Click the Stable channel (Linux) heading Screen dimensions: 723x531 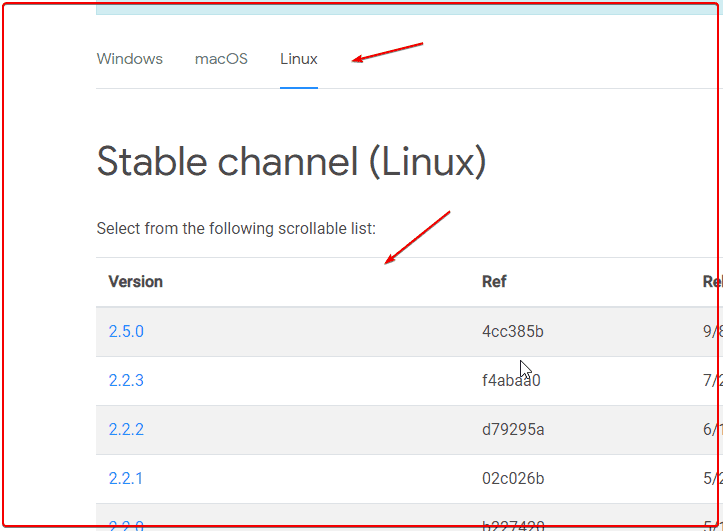pyautogui.click(x=291, y=162)
